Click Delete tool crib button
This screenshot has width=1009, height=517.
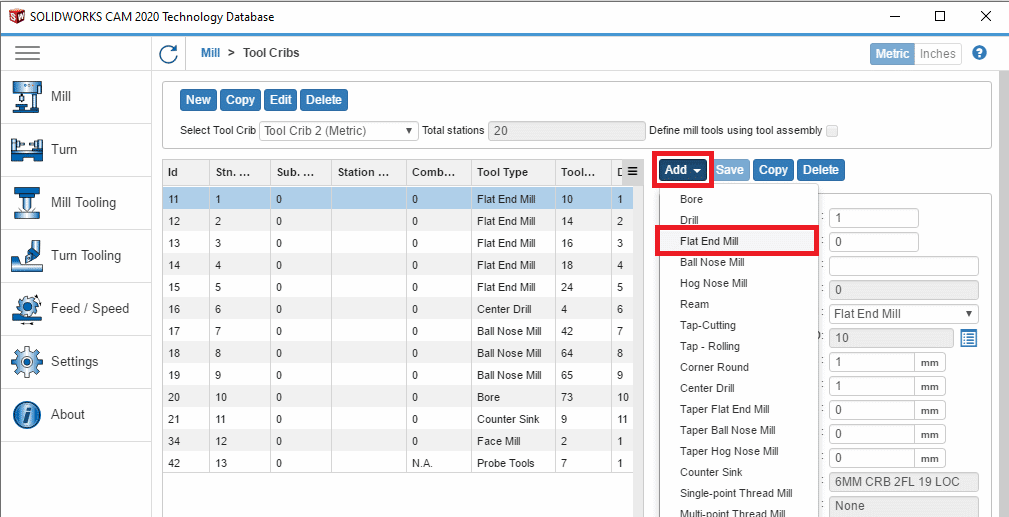coord(324,100)
